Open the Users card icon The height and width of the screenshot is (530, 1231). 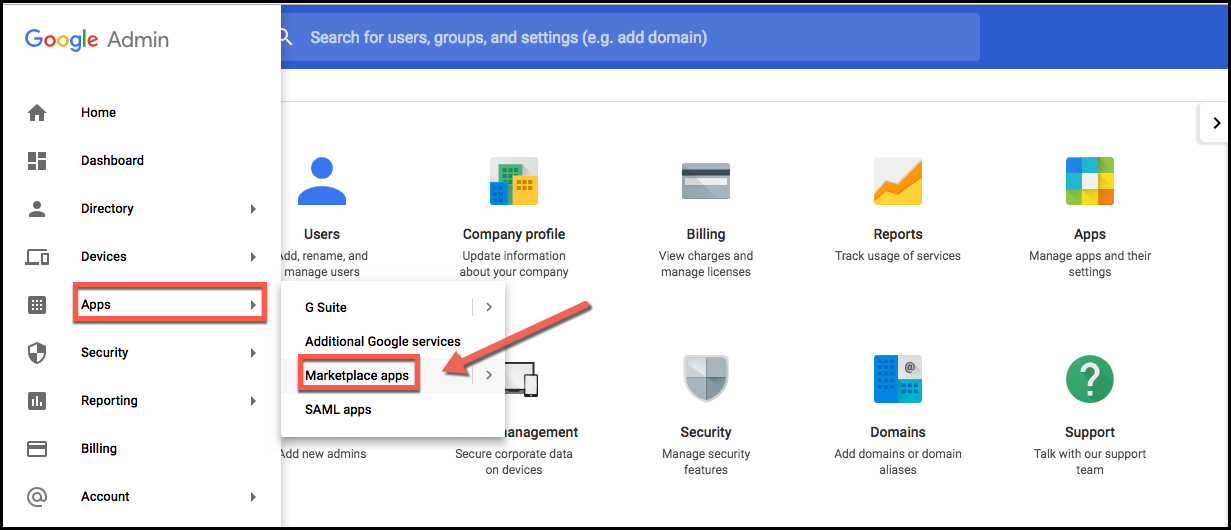pos(322,181)
